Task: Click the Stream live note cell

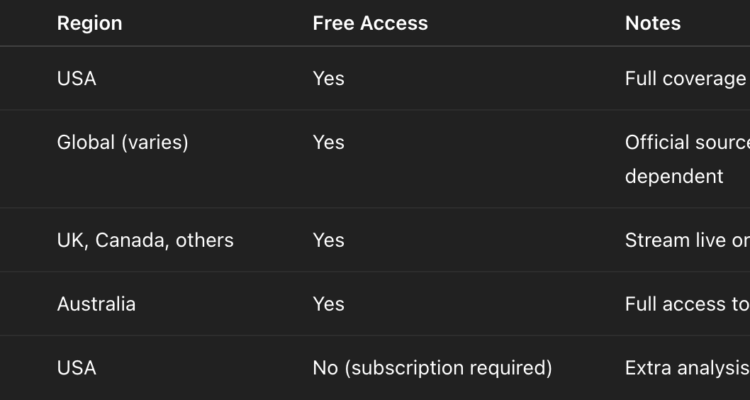Action: point(687,240)
